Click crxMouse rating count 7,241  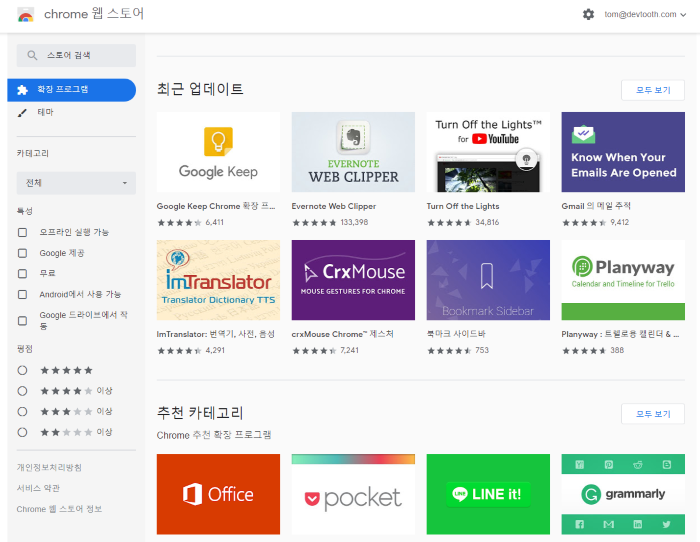pyautogui.click(x=350, y=350)
